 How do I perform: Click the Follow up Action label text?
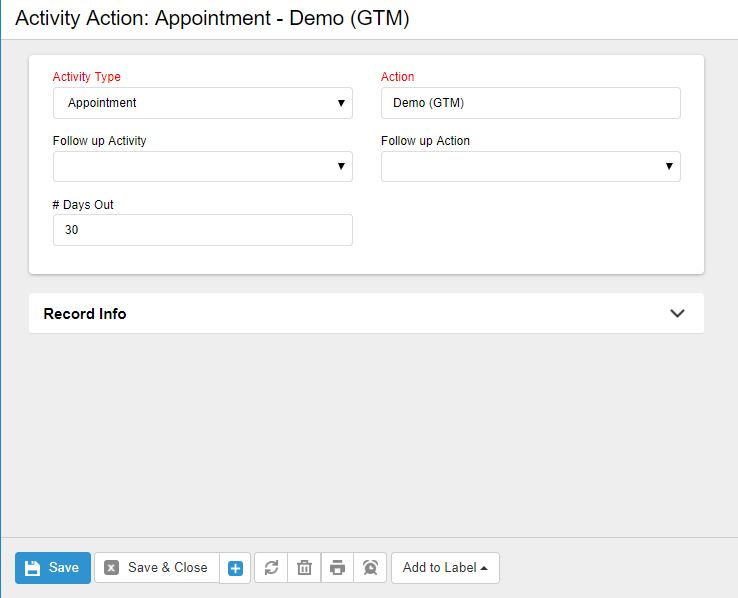pyautogui.click(x=425, y=141)
